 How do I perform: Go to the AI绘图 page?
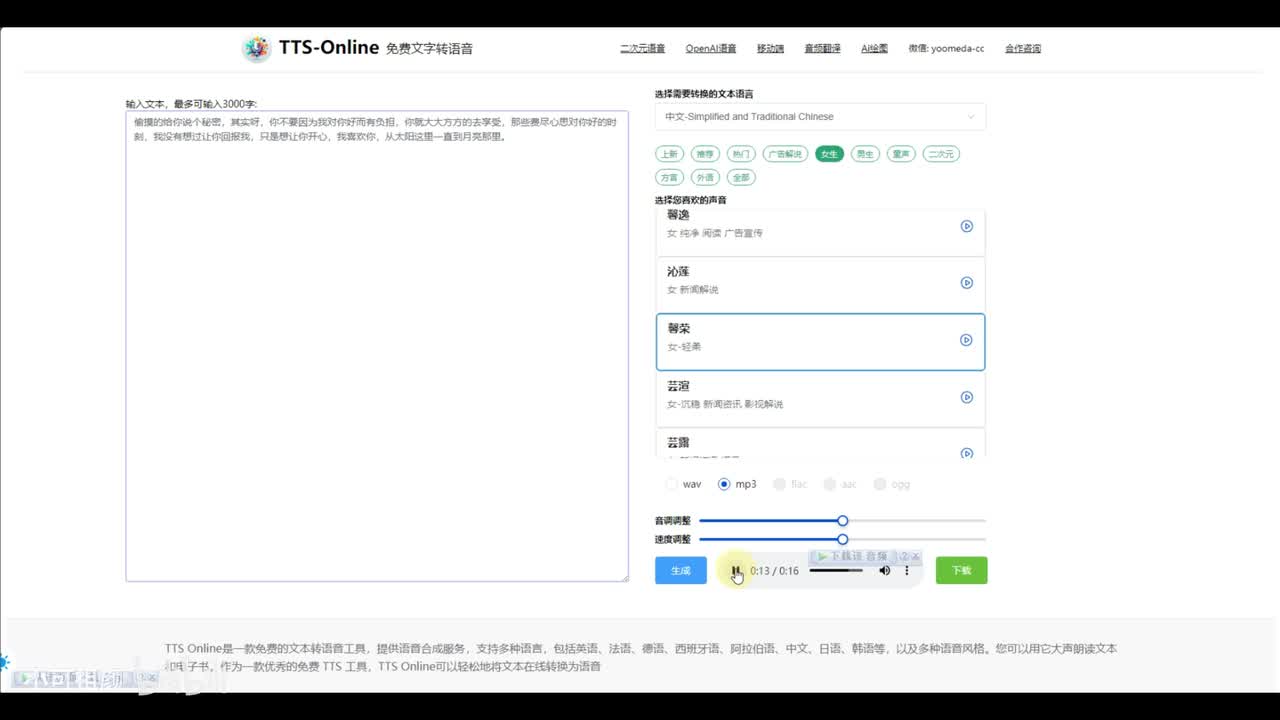tap(874, 48)
